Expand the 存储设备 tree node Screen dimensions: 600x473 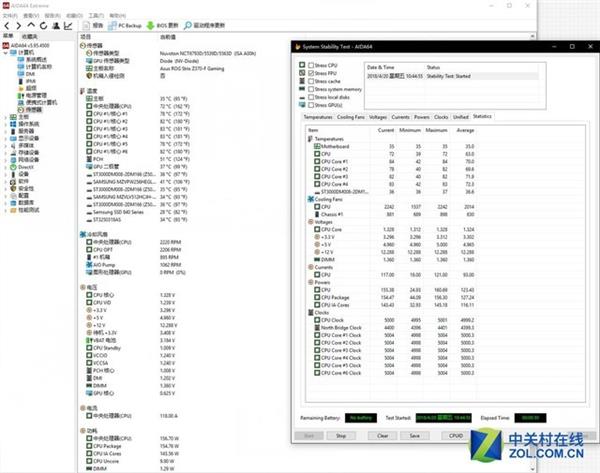point(5,153)
